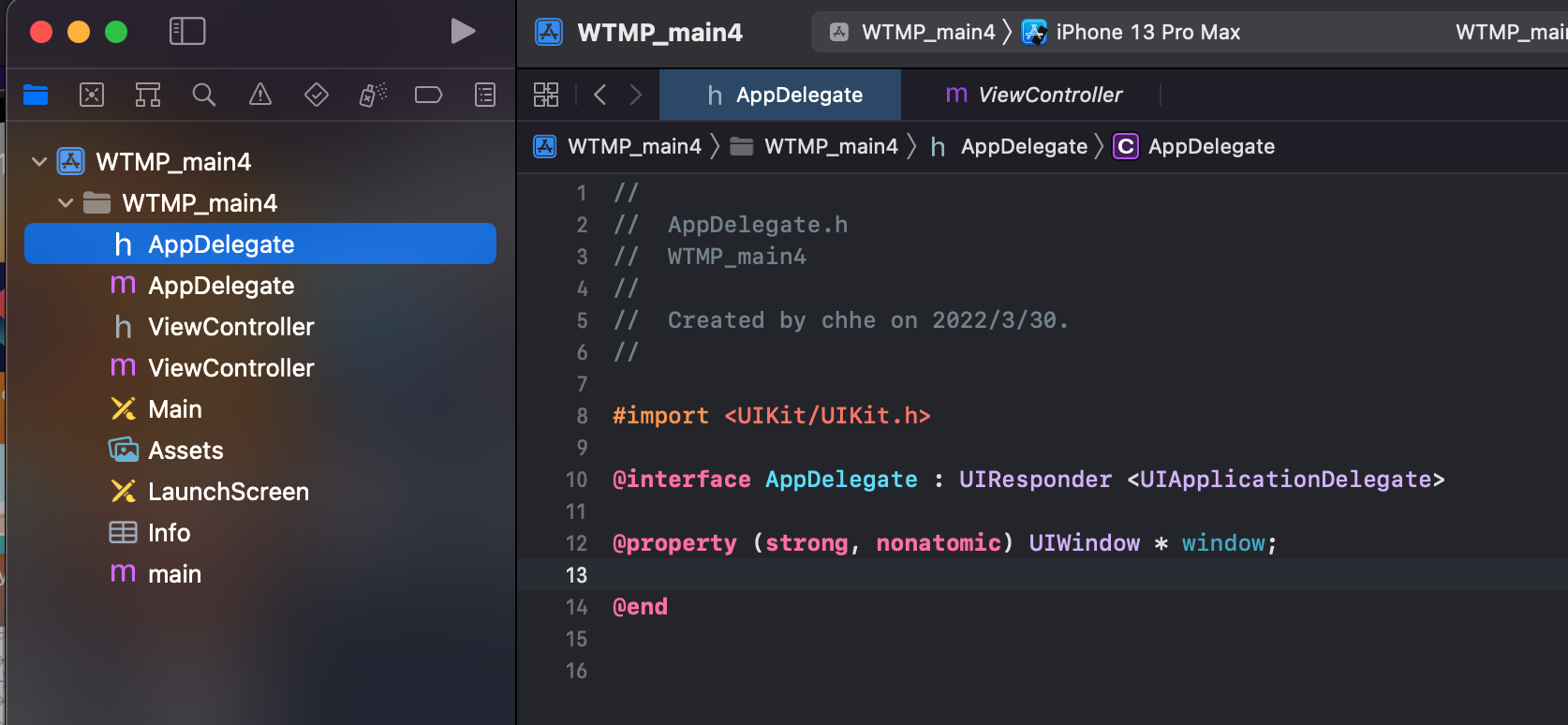Open the Assets catalog
1568x725 pixels.
point(260,450)
